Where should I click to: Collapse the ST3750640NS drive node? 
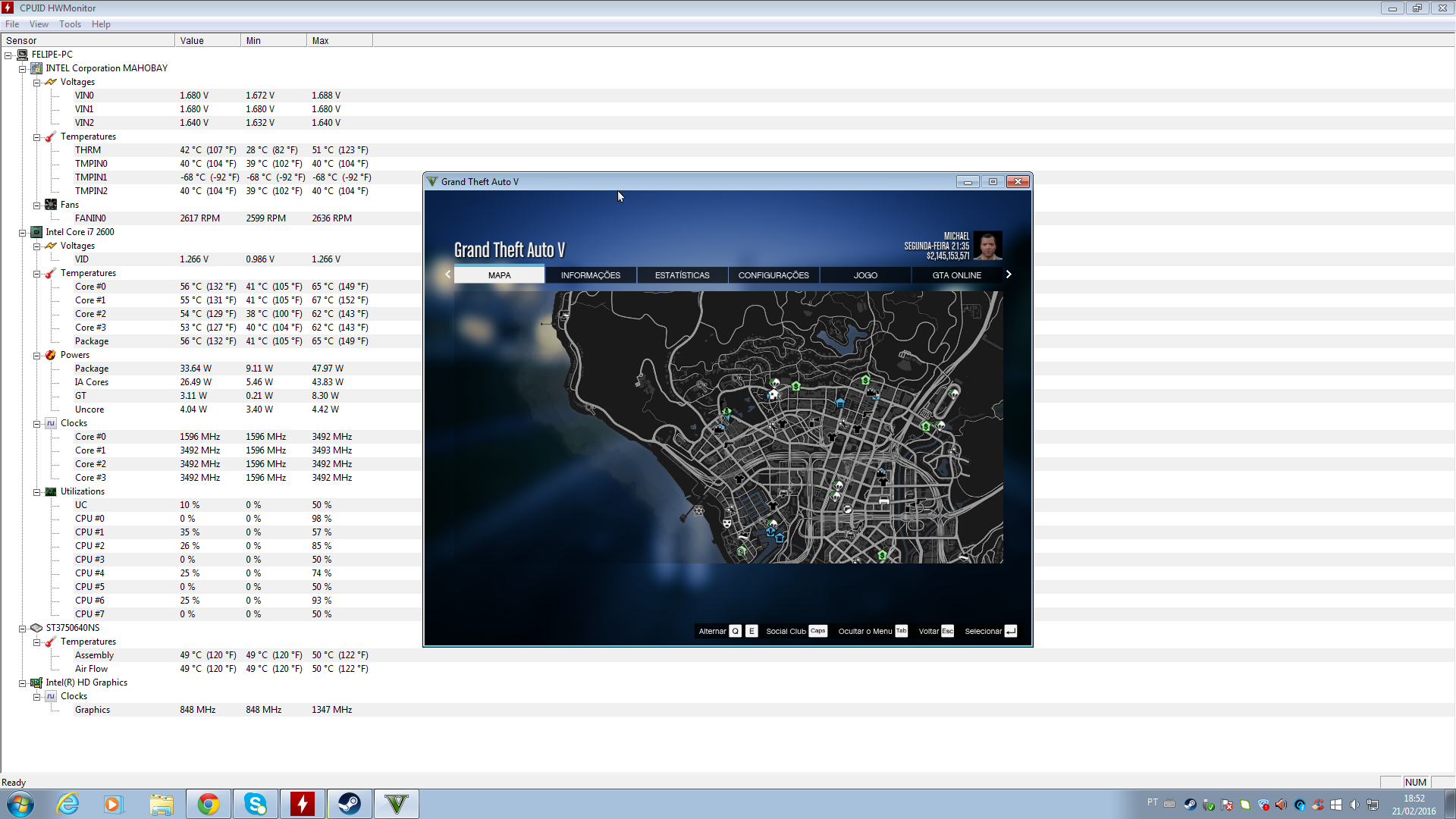click(23, 629)
